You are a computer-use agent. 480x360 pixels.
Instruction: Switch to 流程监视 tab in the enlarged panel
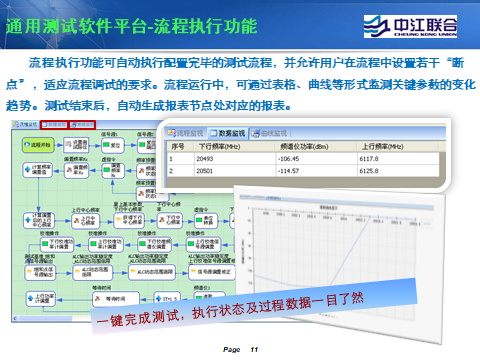pyautogui.click(x=186, y=133)
